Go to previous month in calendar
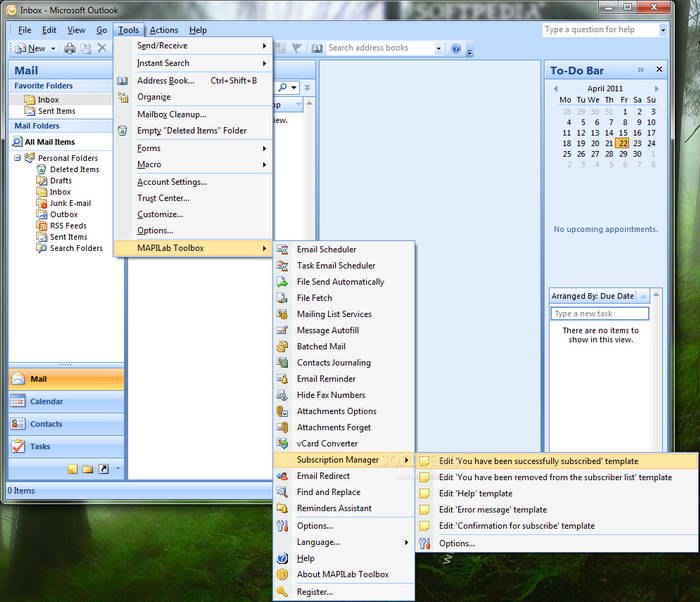 point(556,88)
